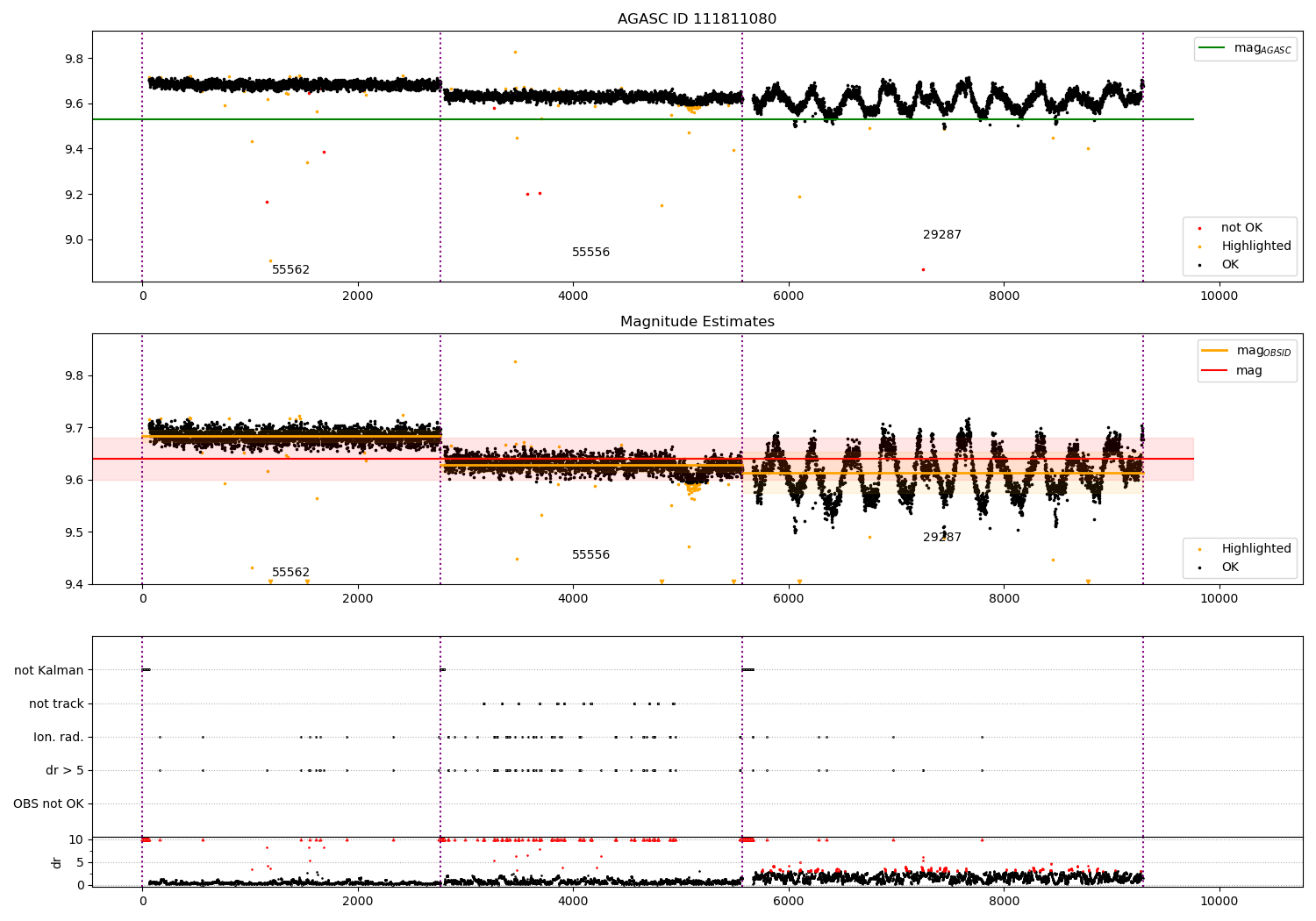Click the 8000 x-tick under the dr panel

tap(1004, 902)
